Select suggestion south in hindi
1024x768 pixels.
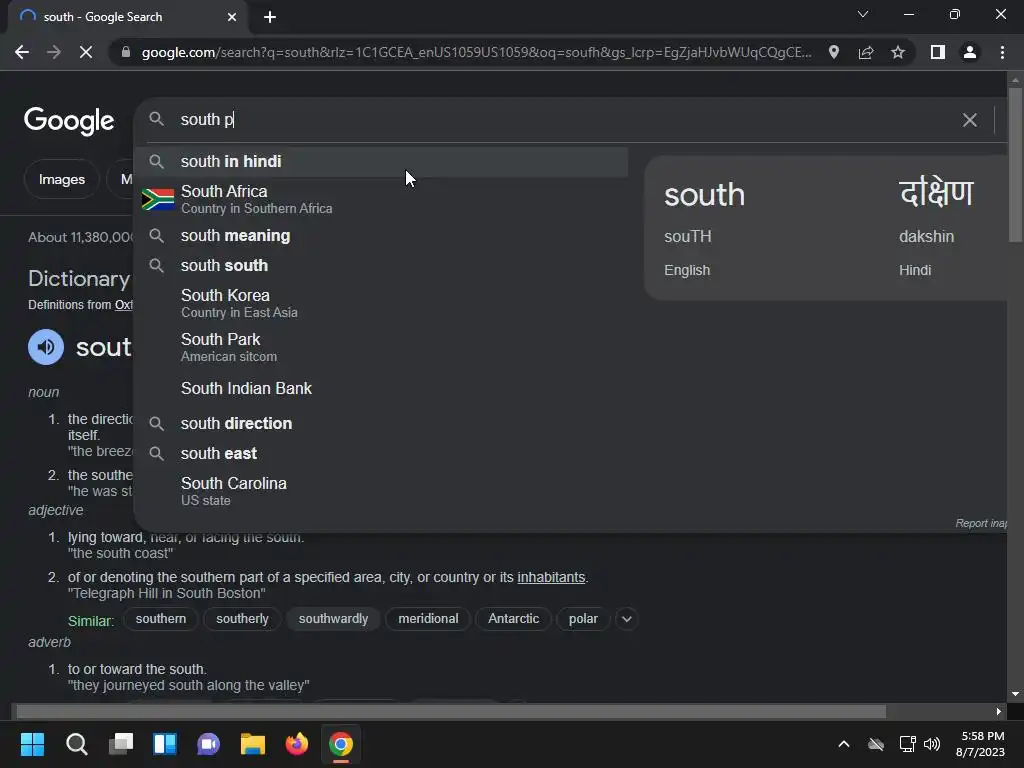(381, 161)
